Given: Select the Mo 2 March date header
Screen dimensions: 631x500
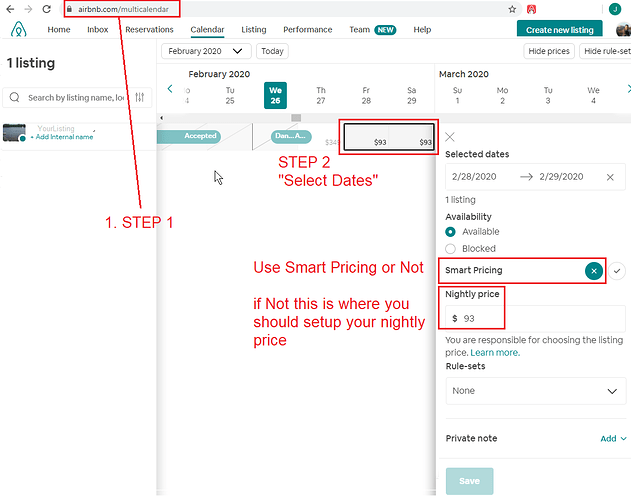Looking at the screenshot, I should [502, 95].
